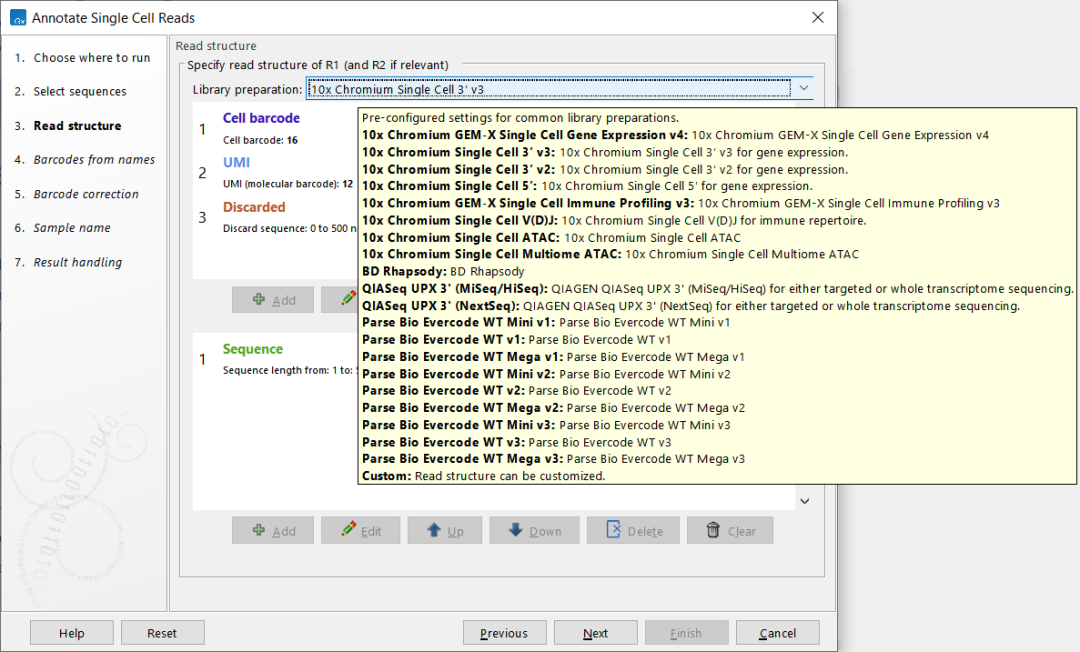Click the Next button
The image size is (1080, 652).
595,633
